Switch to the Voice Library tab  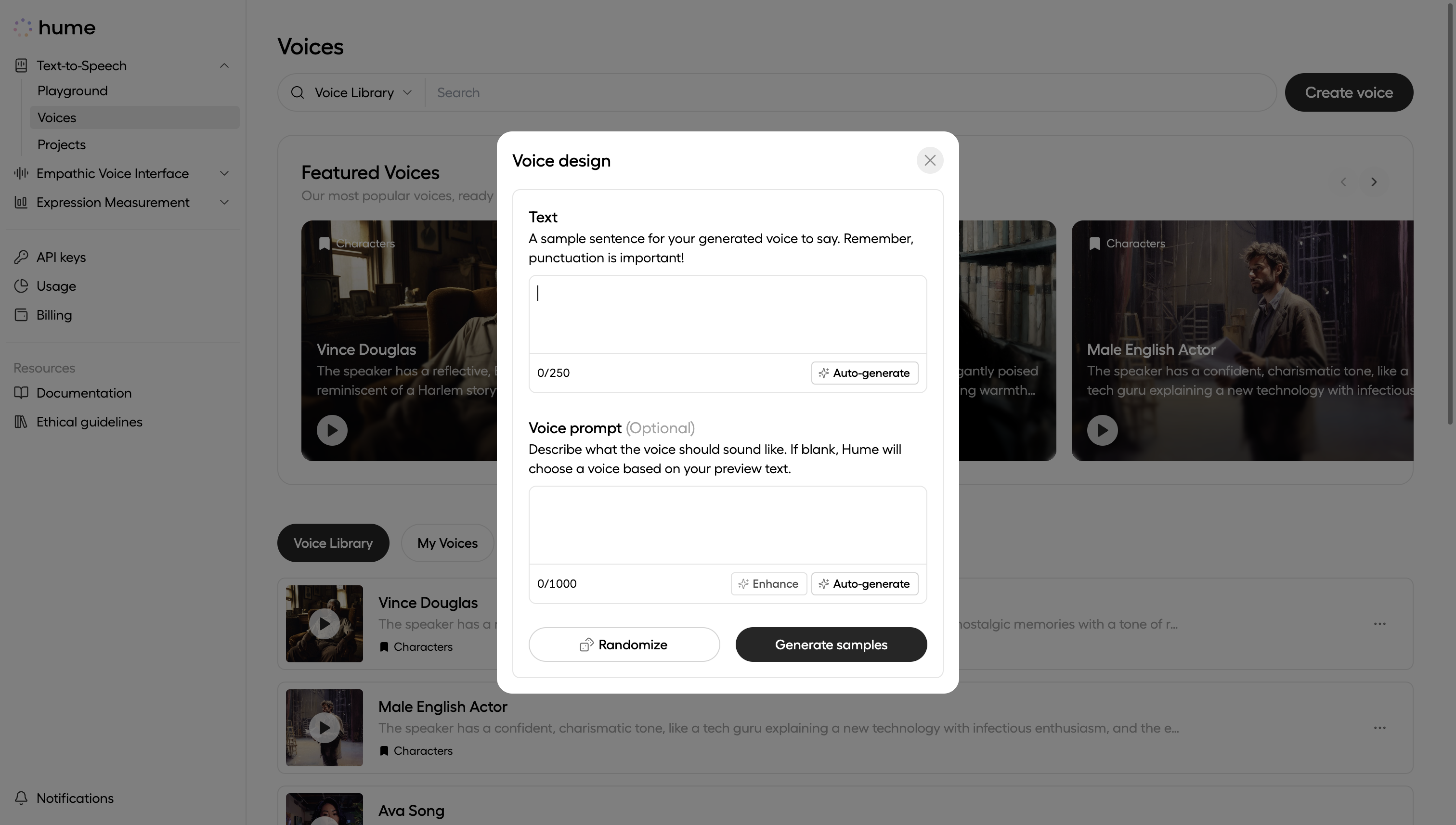tap(333, 543)
